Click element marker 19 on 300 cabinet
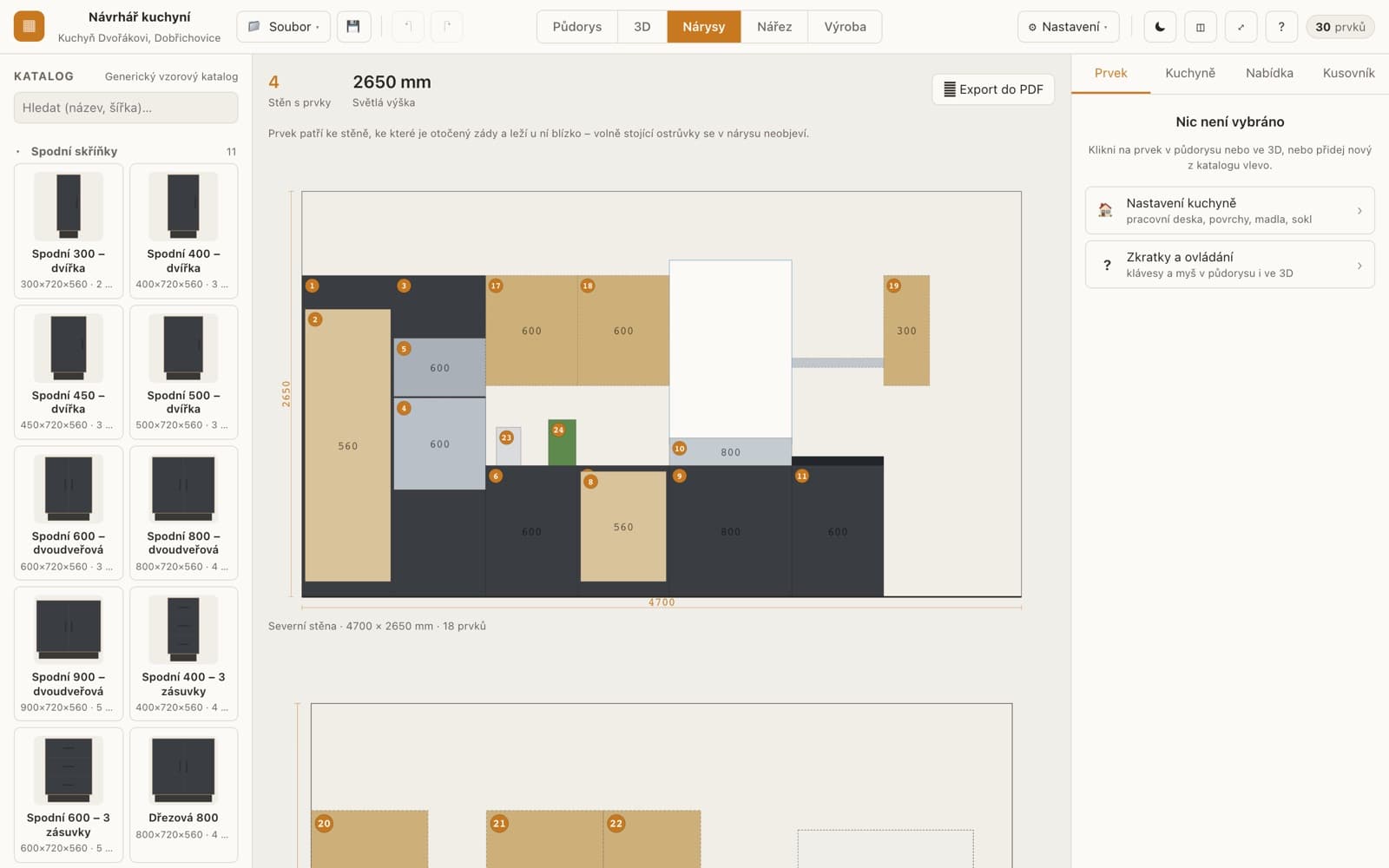This screenshot has width=1389, height=868. pyautogui.click(x=894, y=286)
